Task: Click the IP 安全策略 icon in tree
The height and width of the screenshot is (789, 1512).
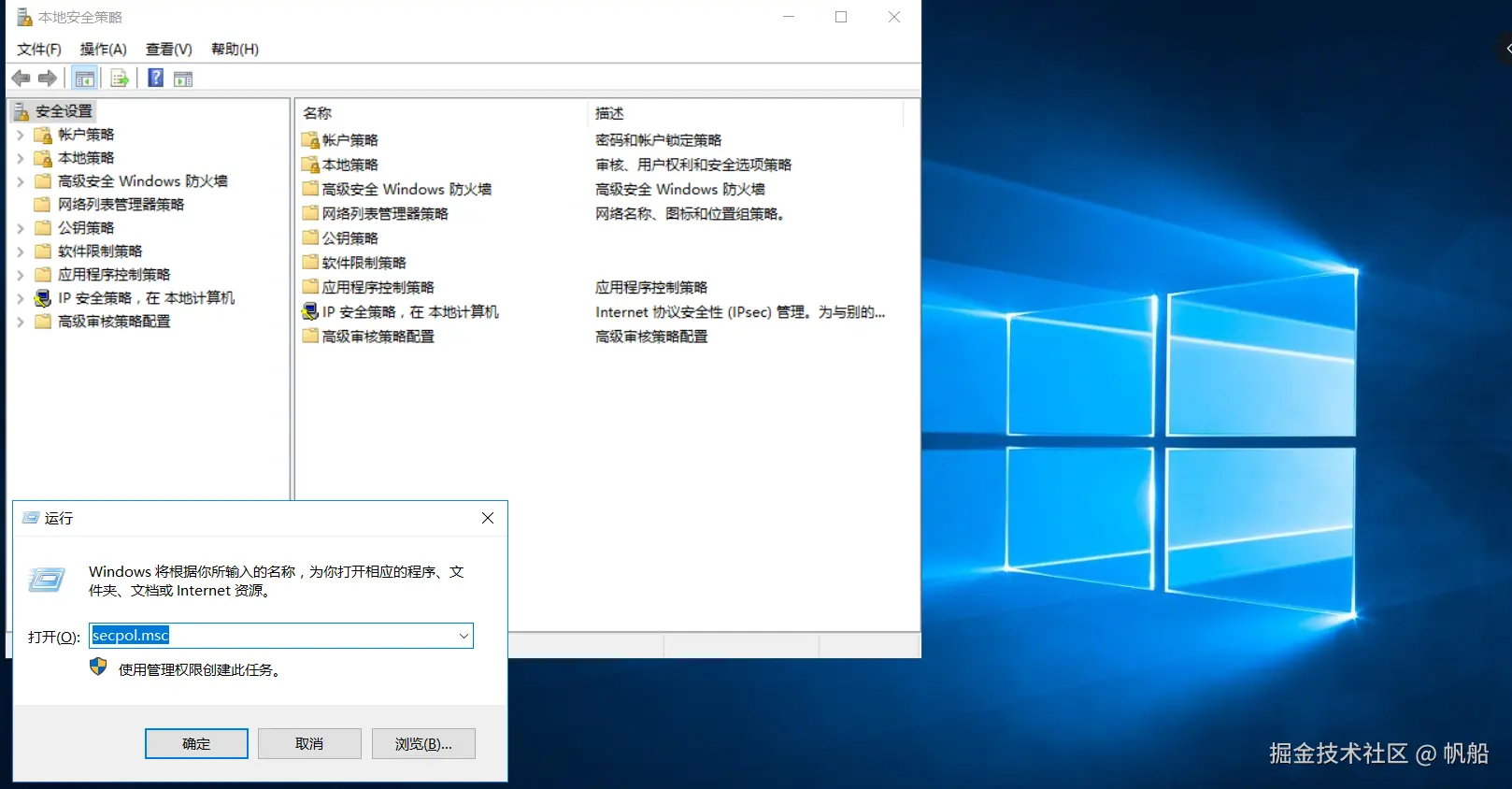Action: (43, 298)
